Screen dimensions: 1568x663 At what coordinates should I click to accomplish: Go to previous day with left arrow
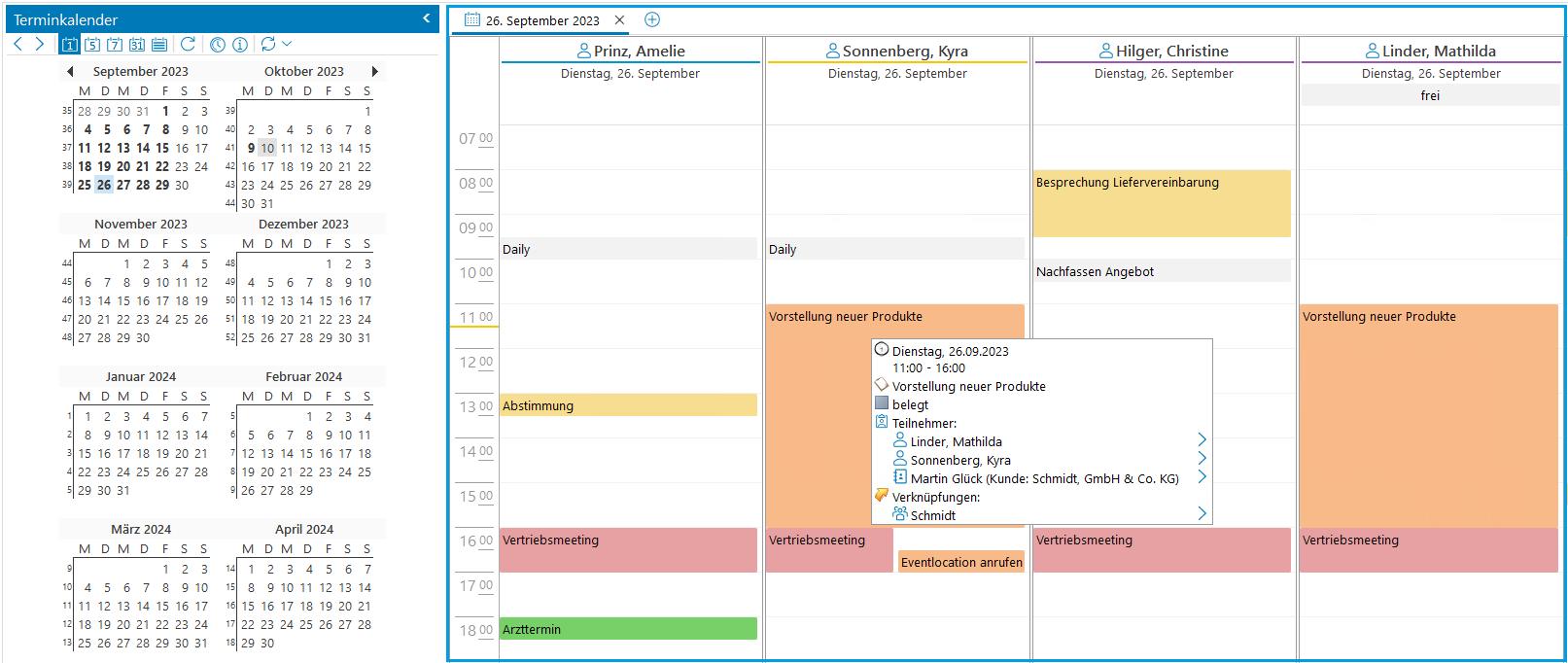coord(18,45)
